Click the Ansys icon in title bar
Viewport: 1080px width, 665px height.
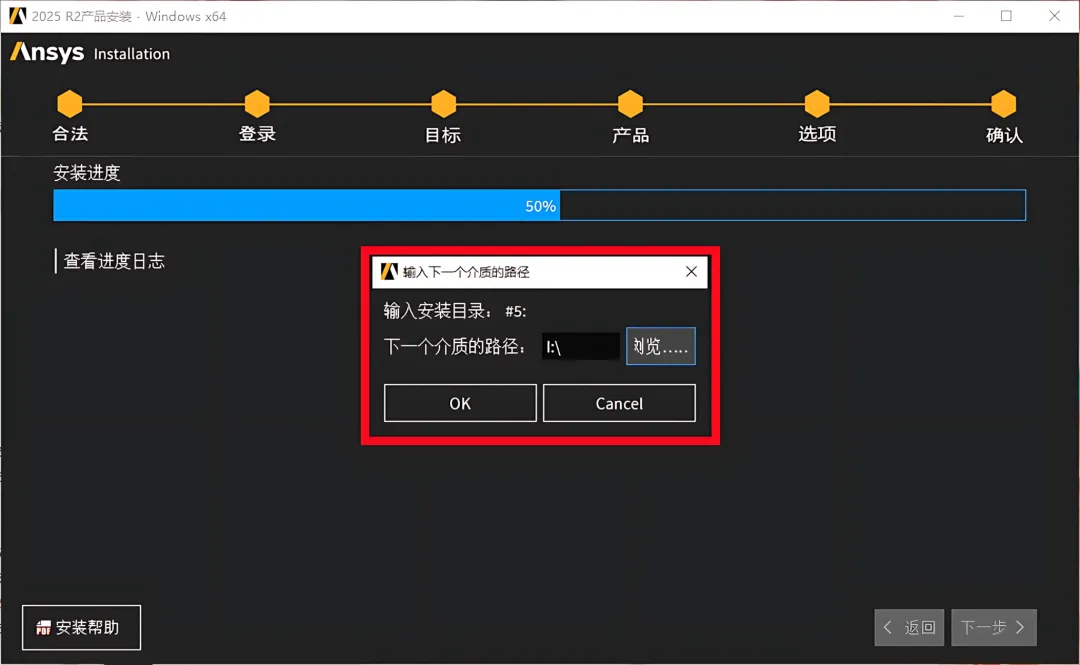coord(17,16)
